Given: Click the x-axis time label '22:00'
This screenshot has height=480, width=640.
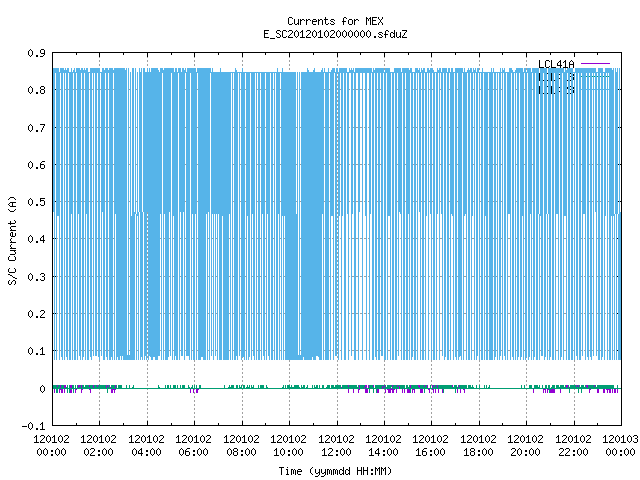Looking at the screenshot, I should point(573,452).
